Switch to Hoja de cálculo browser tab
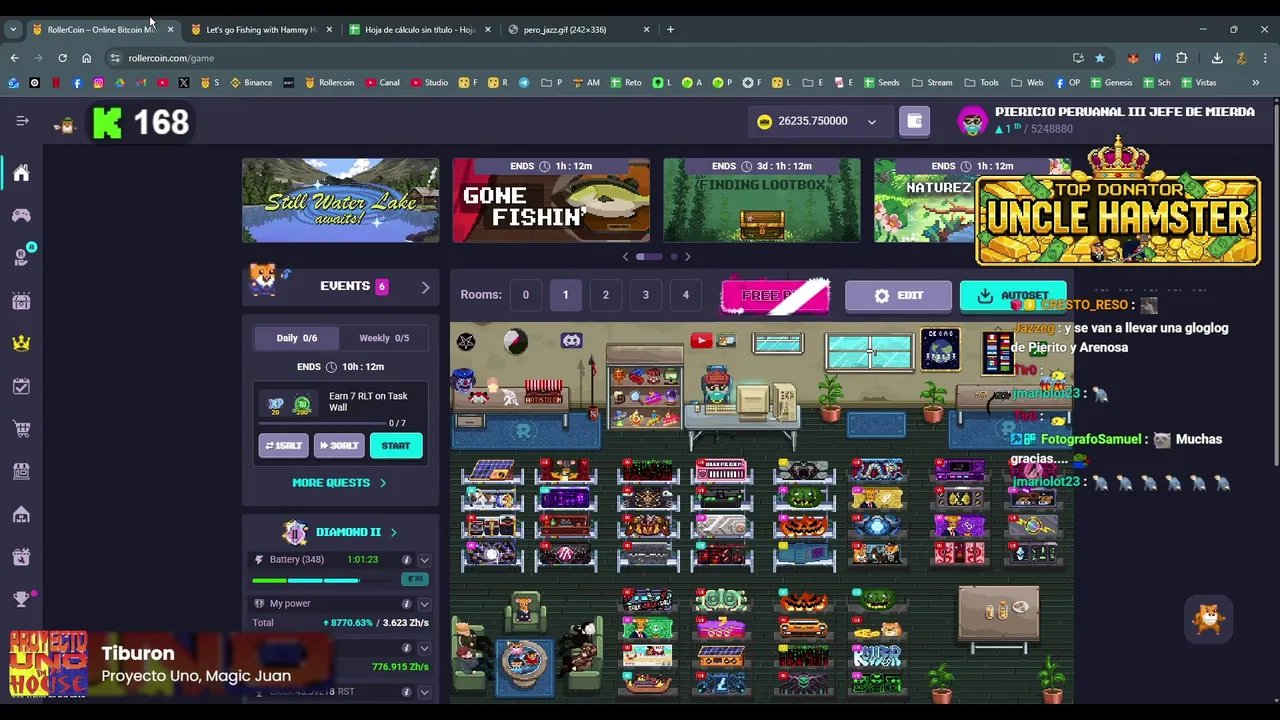This screenshot has height=720, width=1280. (x=420, y=29)
